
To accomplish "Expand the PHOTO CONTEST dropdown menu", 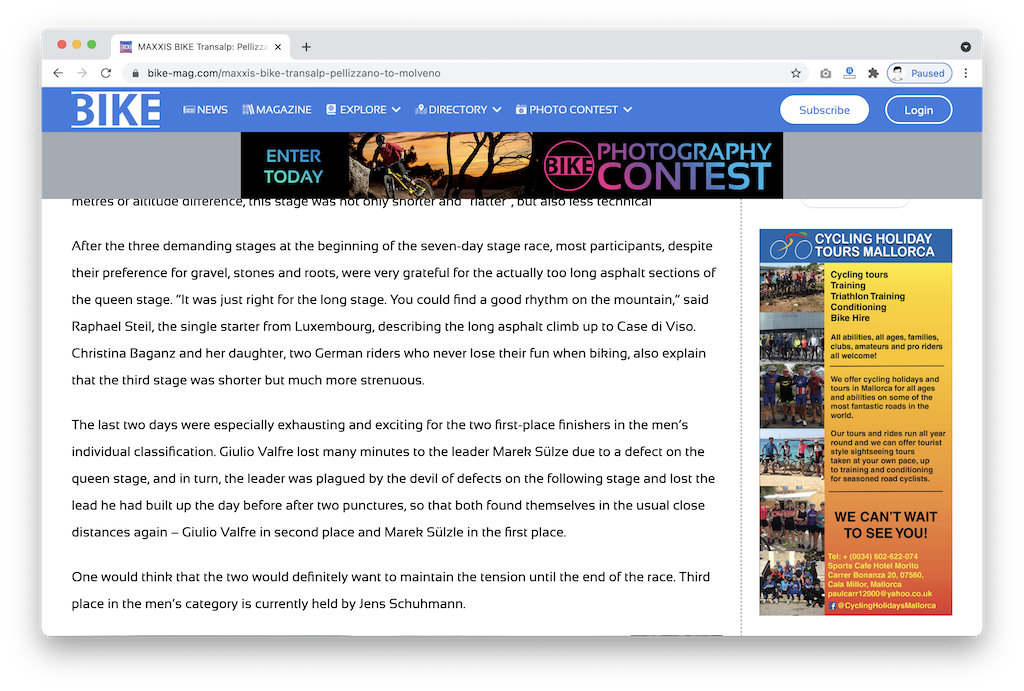I will [x=574, y=110].
